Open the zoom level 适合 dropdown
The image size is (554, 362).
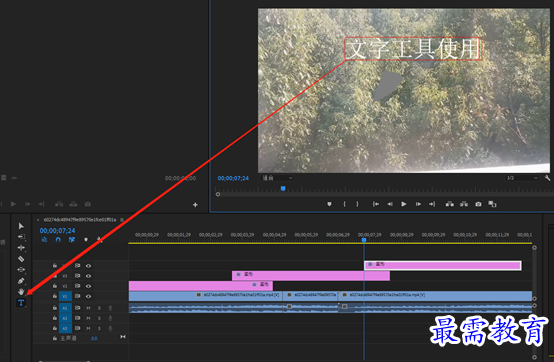pyautogui.click(x=277, y=178)
